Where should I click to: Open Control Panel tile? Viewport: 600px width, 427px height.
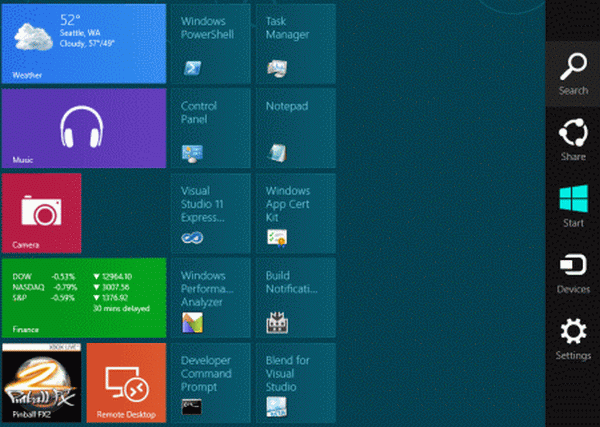211,128
